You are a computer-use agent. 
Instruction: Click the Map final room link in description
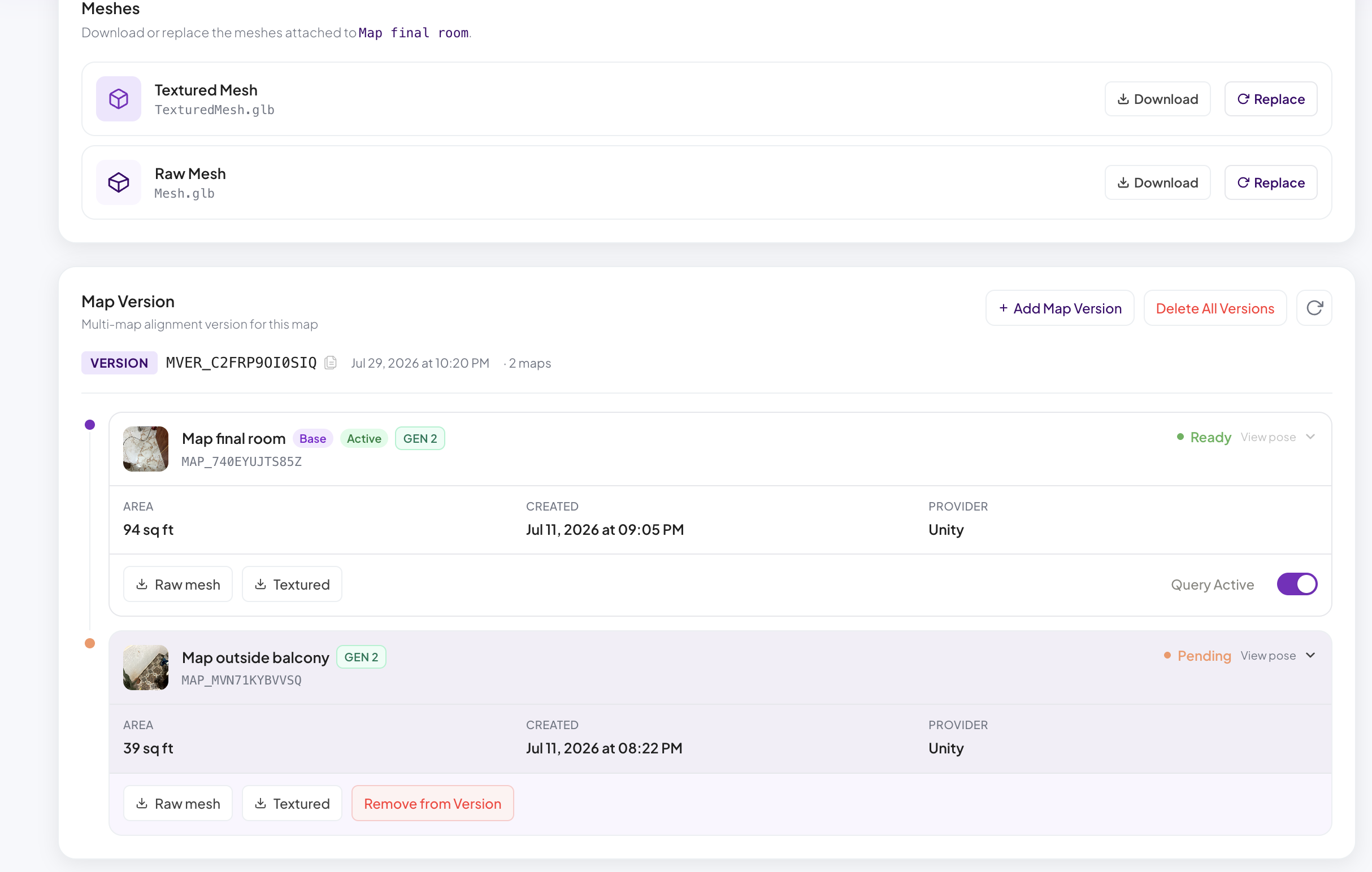pos(414,33)
